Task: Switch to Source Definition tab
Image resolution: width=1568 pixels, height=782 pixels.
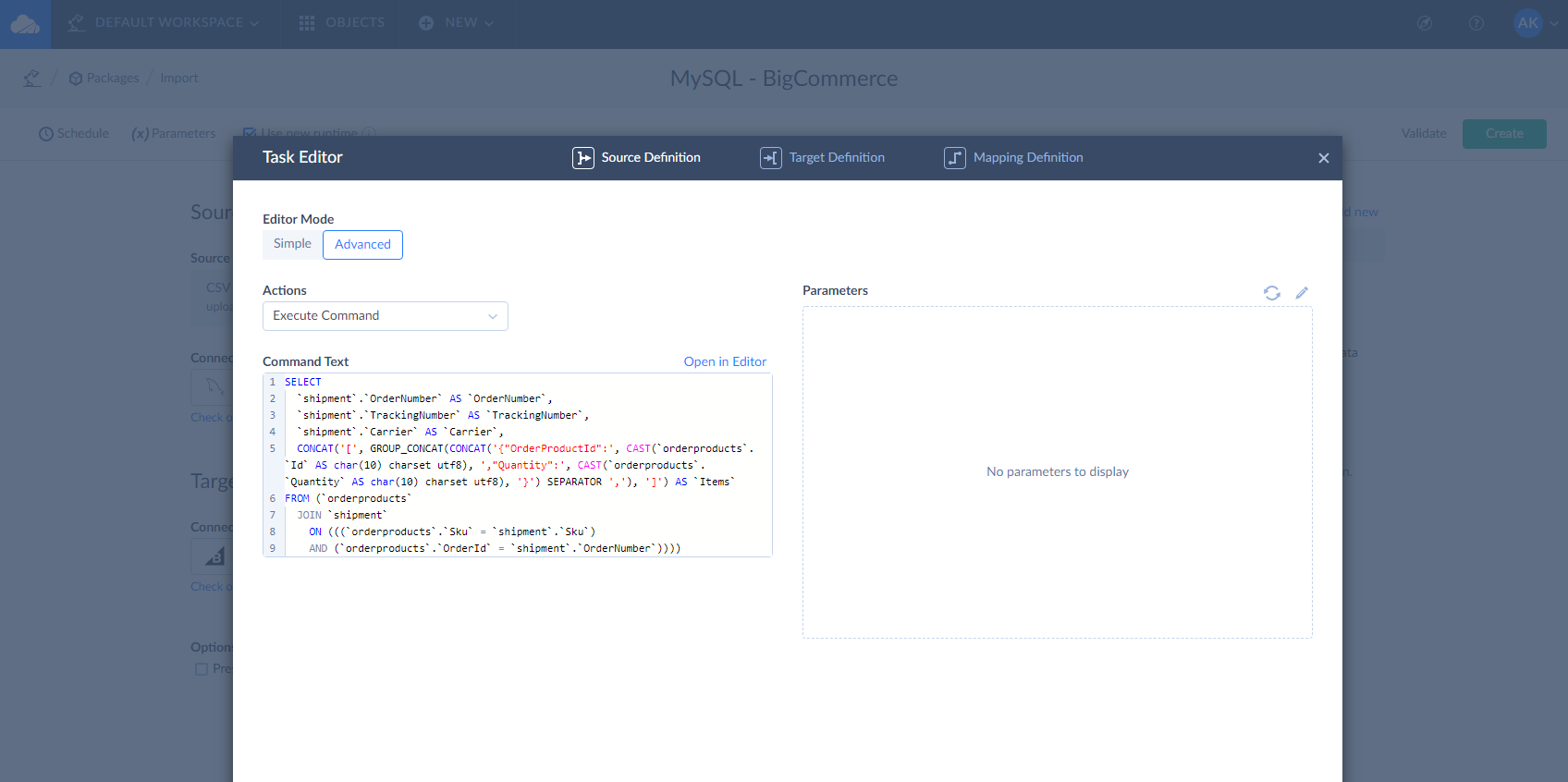Action: point(637,157)
